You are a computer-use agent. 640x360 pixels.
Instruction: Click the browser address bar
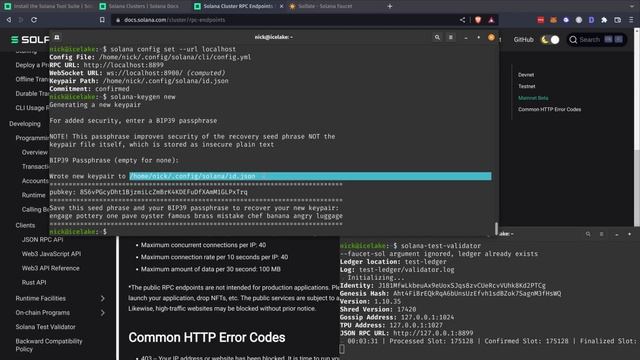(286, 20)
